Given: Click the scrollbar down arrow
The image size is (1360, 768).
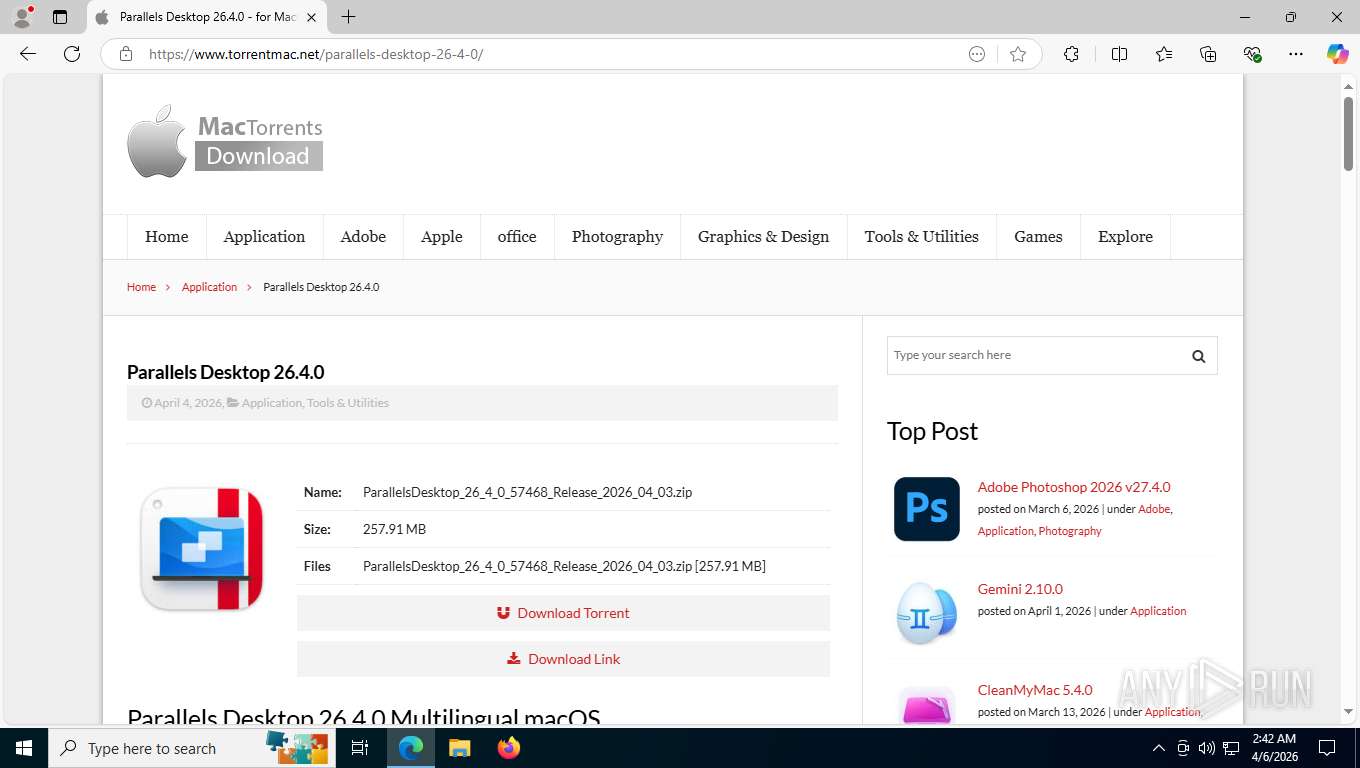Looking at the screenshot, I should pos(1348,711).
